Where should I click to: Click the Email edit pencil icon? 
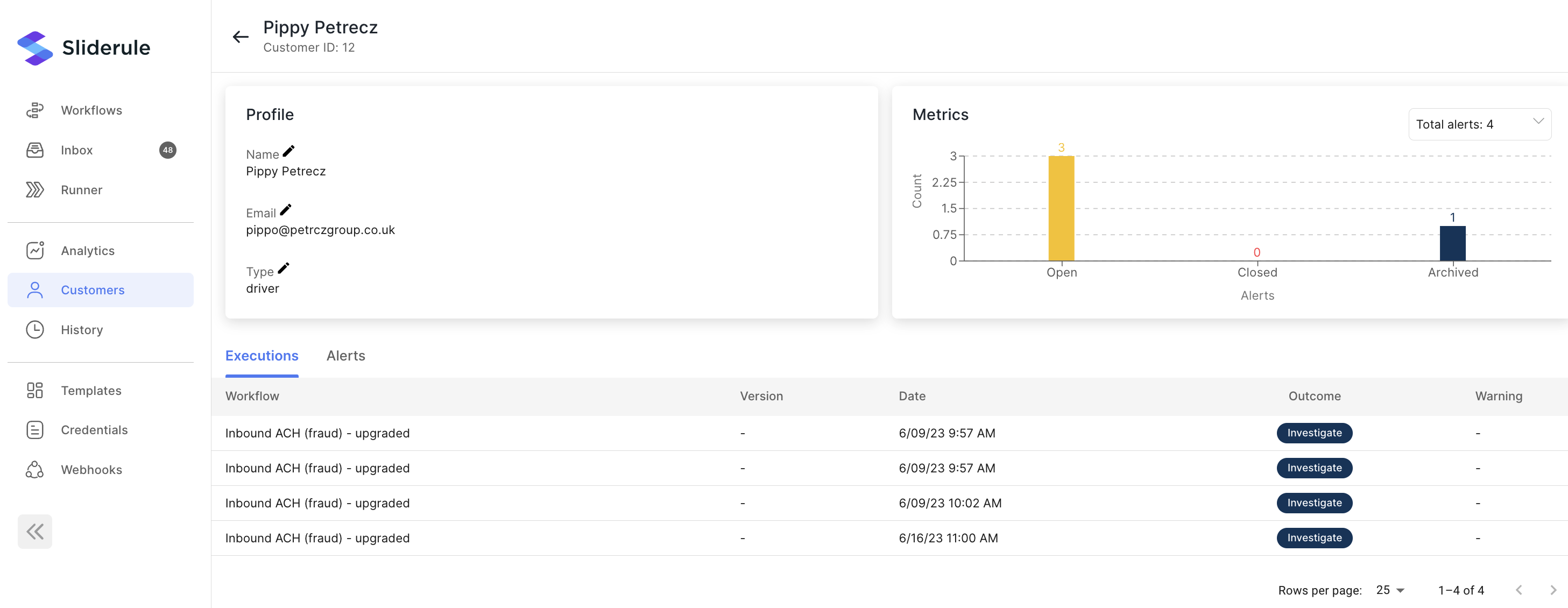286,210
